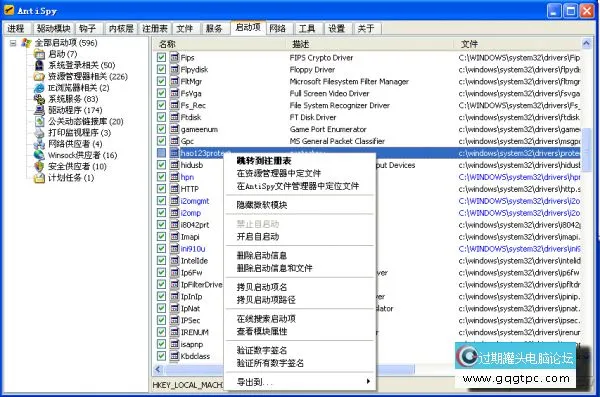Click the driver icon beside HTTP
The width and height of the screenshot is (600, 397).
[x=174, y=189]
